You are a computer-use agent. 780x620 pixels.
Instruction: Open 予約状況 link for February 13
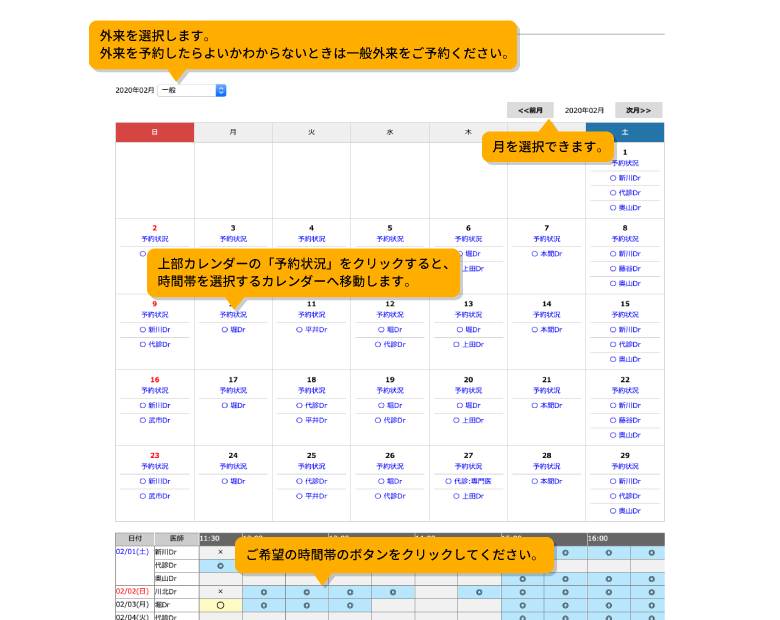point(468,315)
